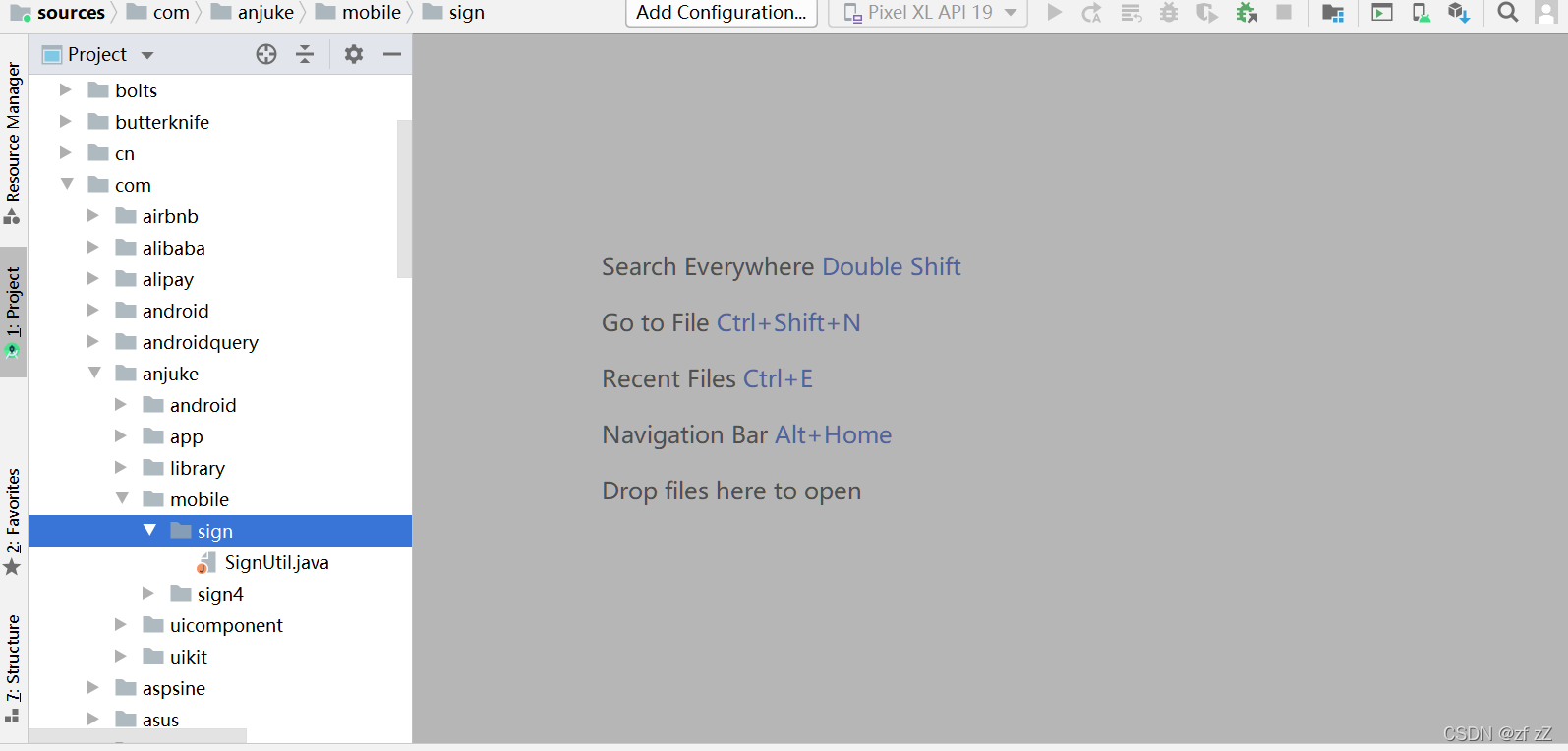Click Apply Changes and Restart Activity icon
This screenshot has width=1568, height=751.
[x=1091, y=13]
